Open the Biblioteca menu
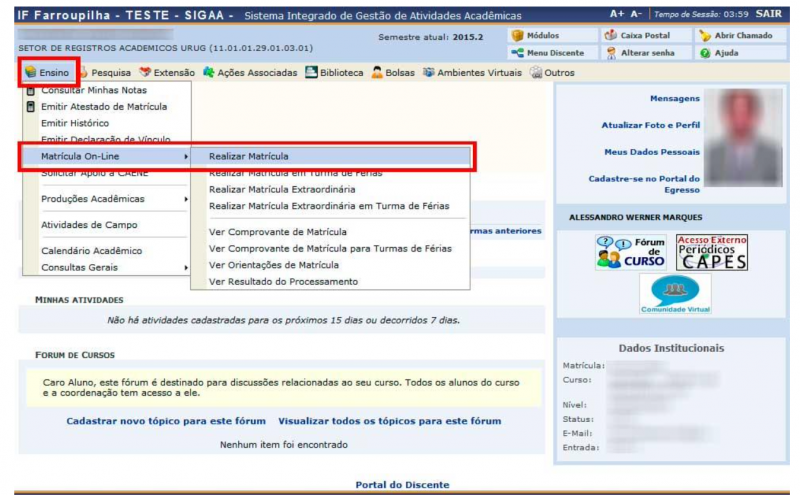The width and height of the screenshot is (800, 495). (334, 73)
